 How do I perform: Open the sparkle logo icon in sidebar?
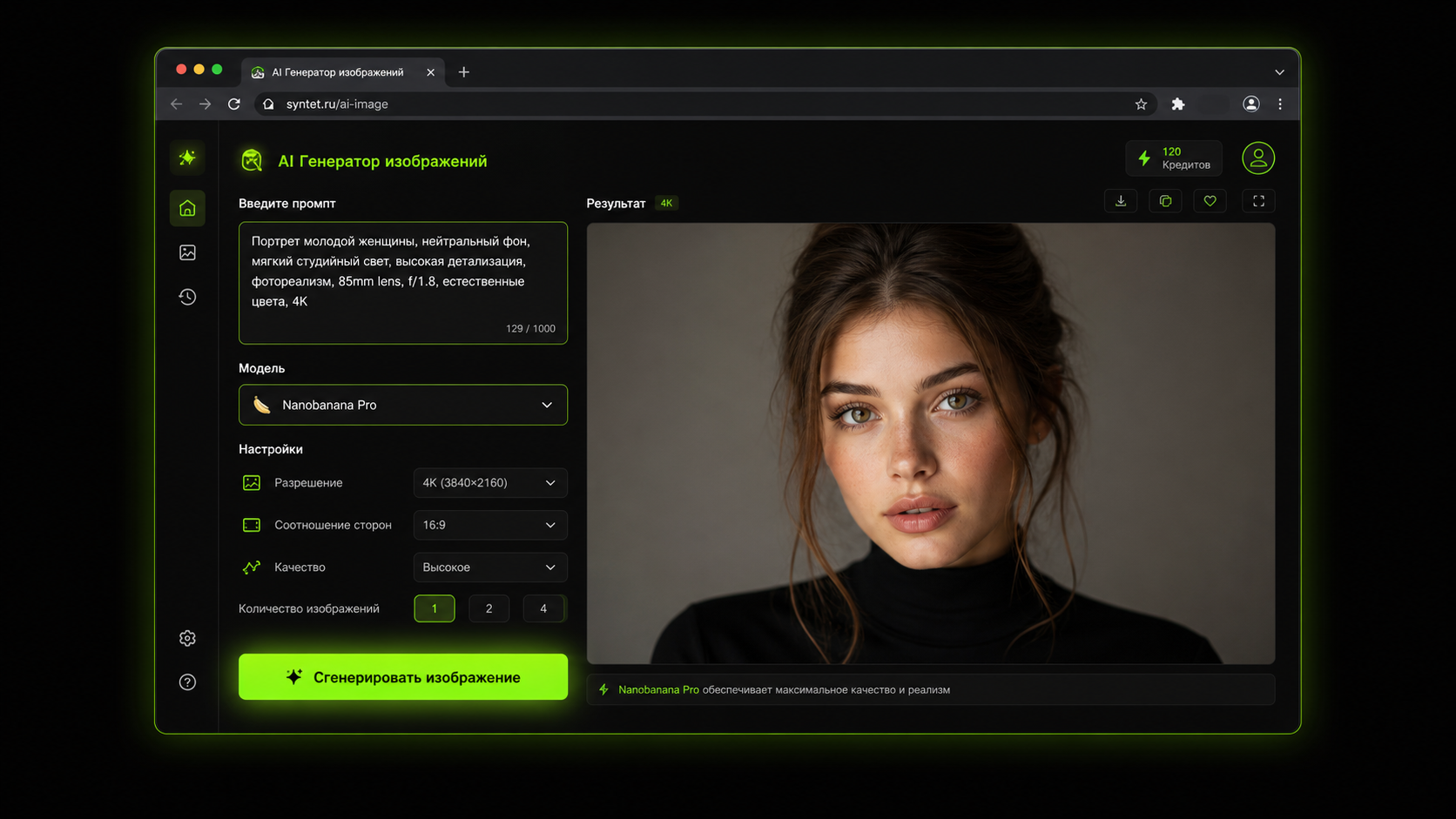click(x=187, y=158)
